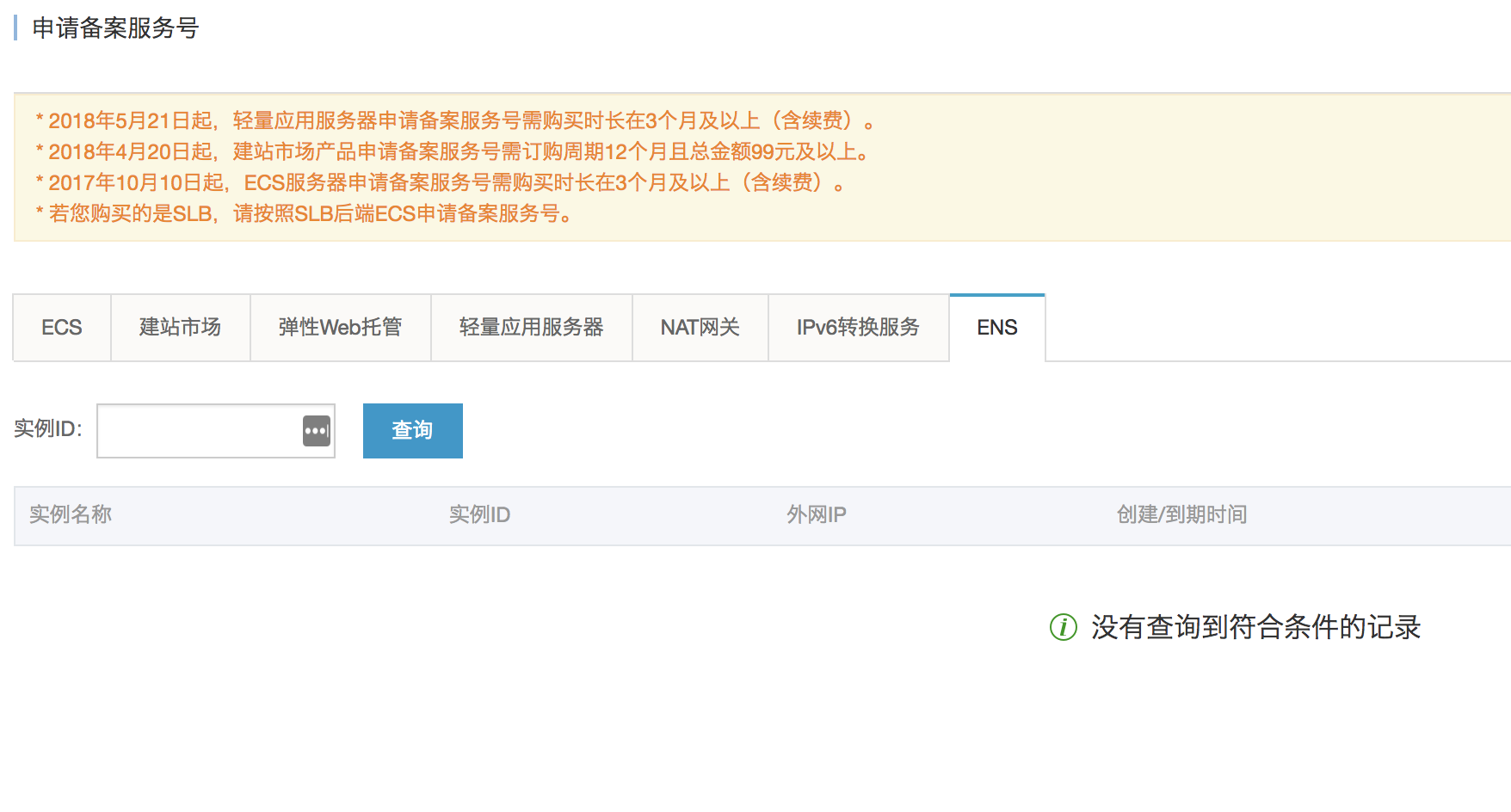Click the 外网IP column header
Viewport: 1511px width, 812px height.
[816, 514]
